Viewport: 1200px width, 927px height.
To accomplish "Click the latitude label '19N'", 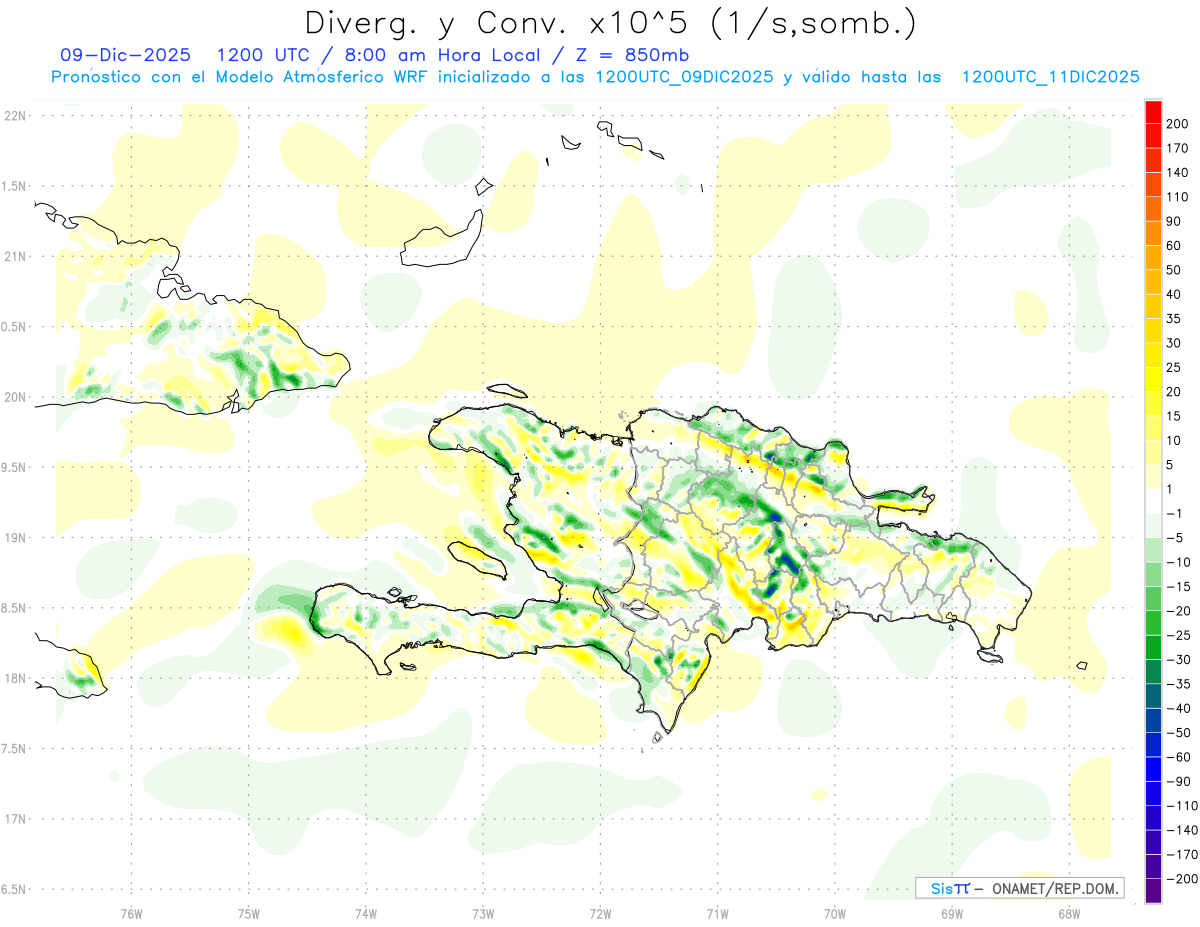I will [x=14, y=538].
